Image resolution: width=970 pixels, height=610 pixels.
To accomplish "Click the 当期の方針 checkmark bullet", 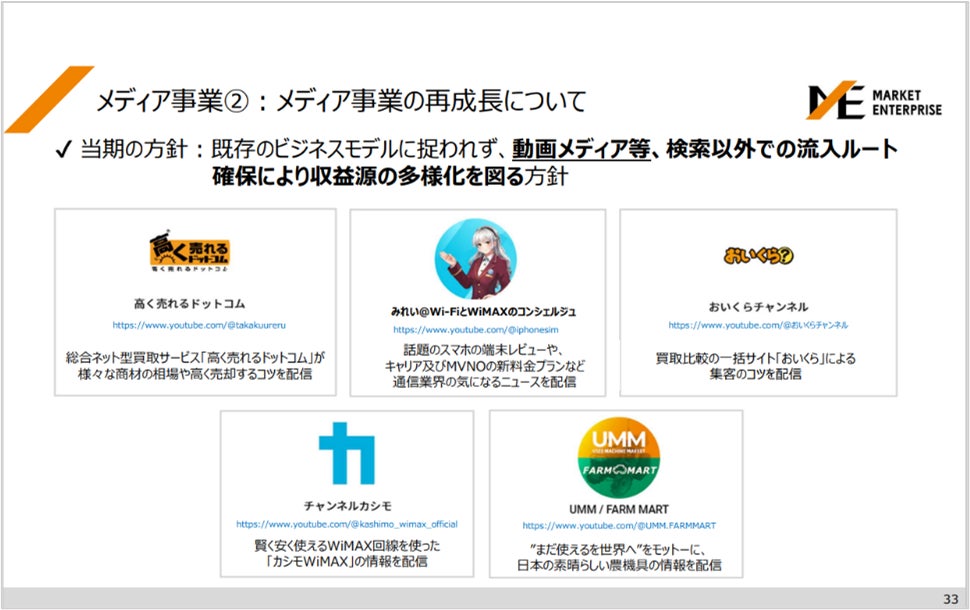I will pyautogui.click(x=63, y=150).
